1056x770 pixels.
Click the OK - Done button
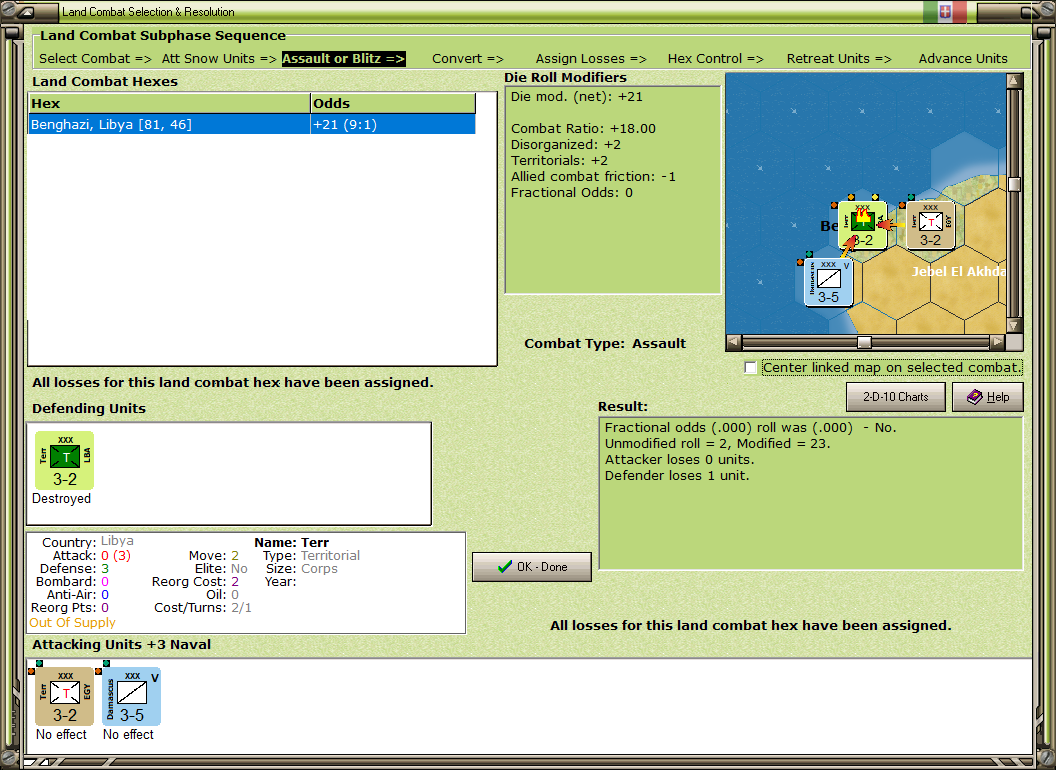[x=532, y=567]
